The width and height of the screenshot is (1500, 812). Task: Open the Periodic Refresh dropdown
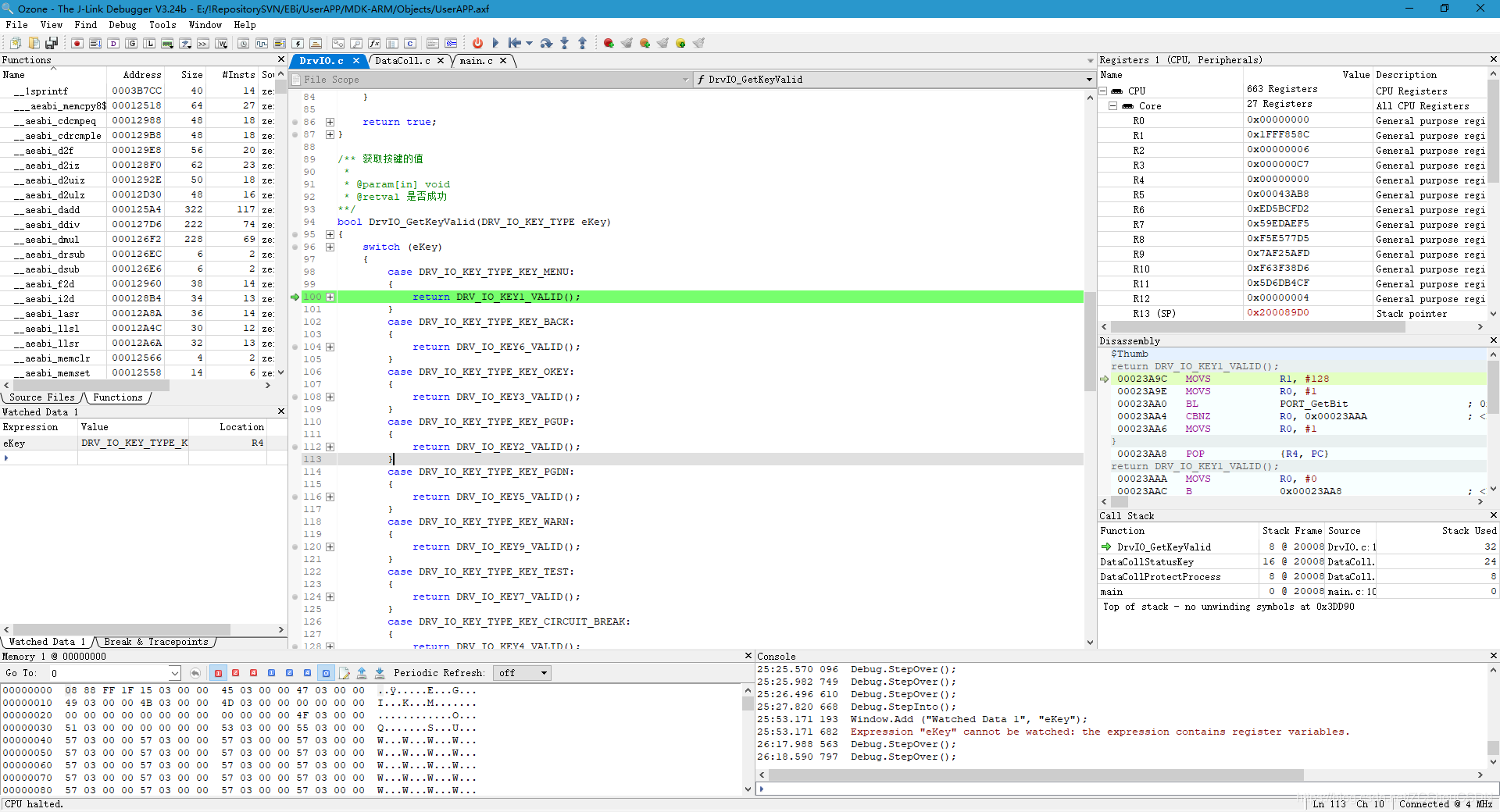(x=523, y=673)
